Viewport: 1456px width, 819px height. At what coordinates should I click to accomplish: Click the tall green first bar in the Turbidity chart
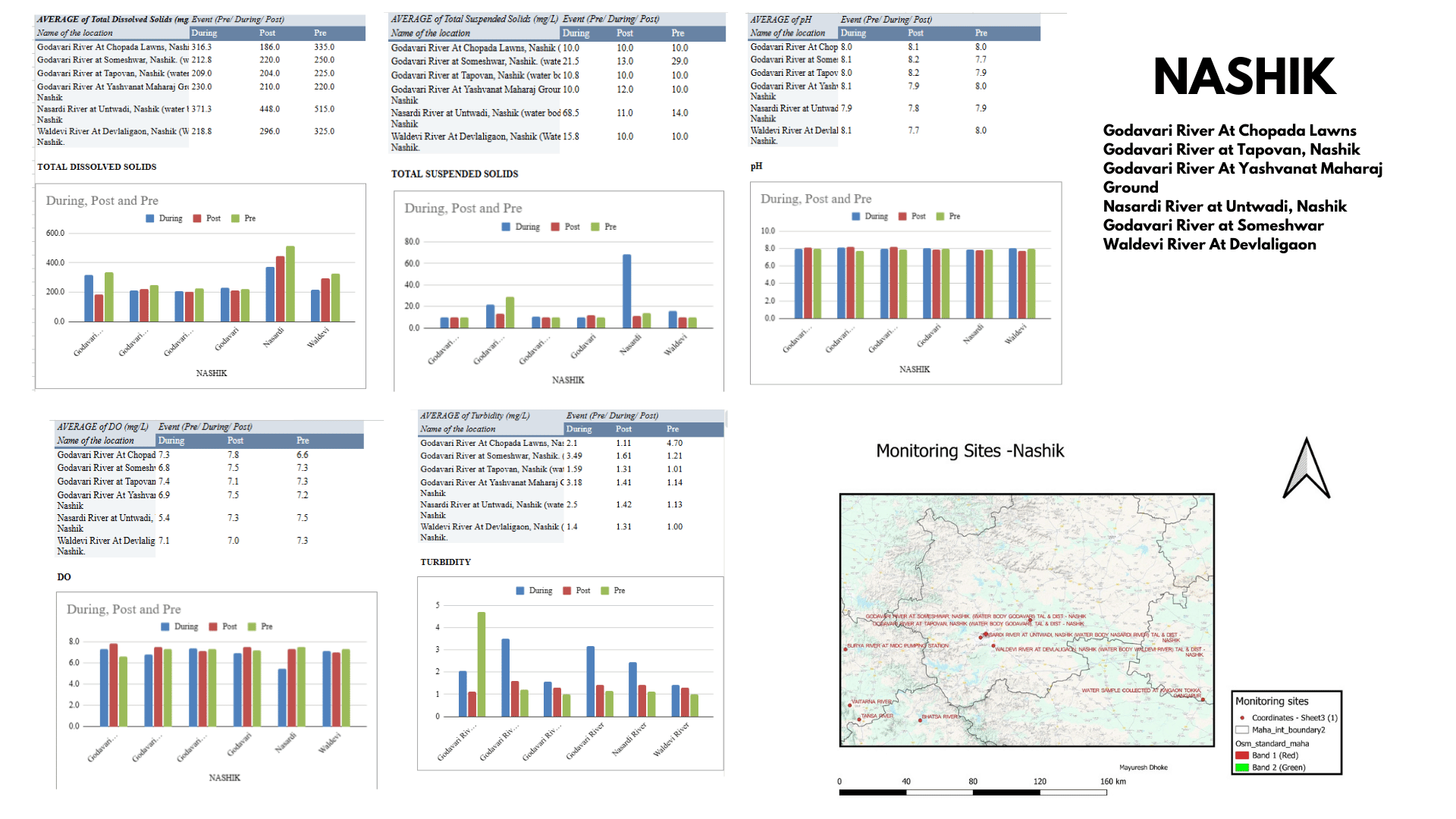482,664
